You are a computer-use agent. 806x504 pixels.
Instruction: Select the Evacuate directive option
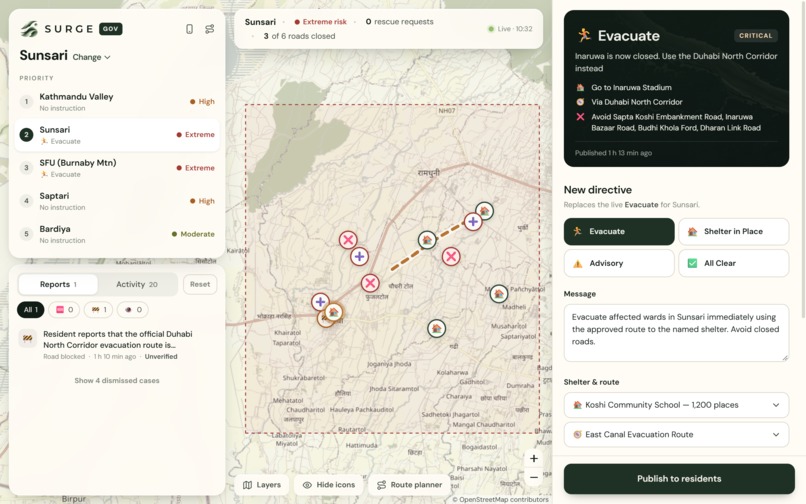[x=619, y=231]
